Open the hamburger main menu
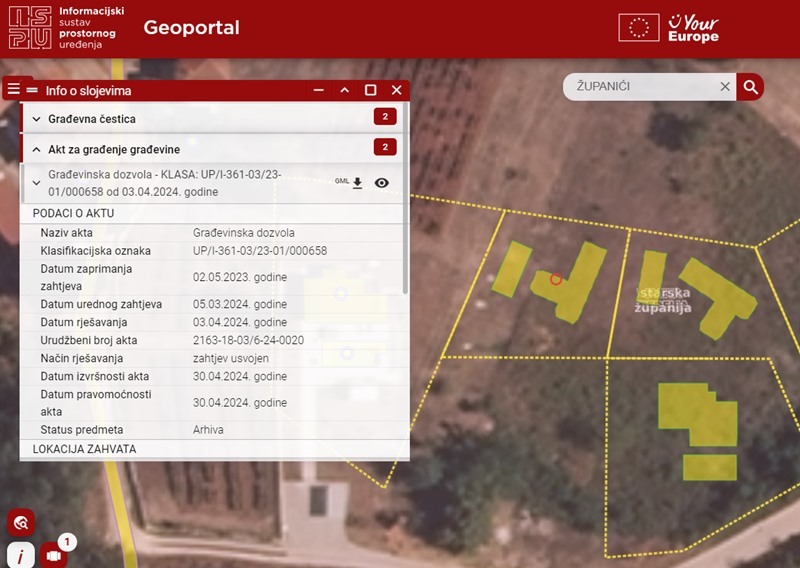 pos(13,89)
